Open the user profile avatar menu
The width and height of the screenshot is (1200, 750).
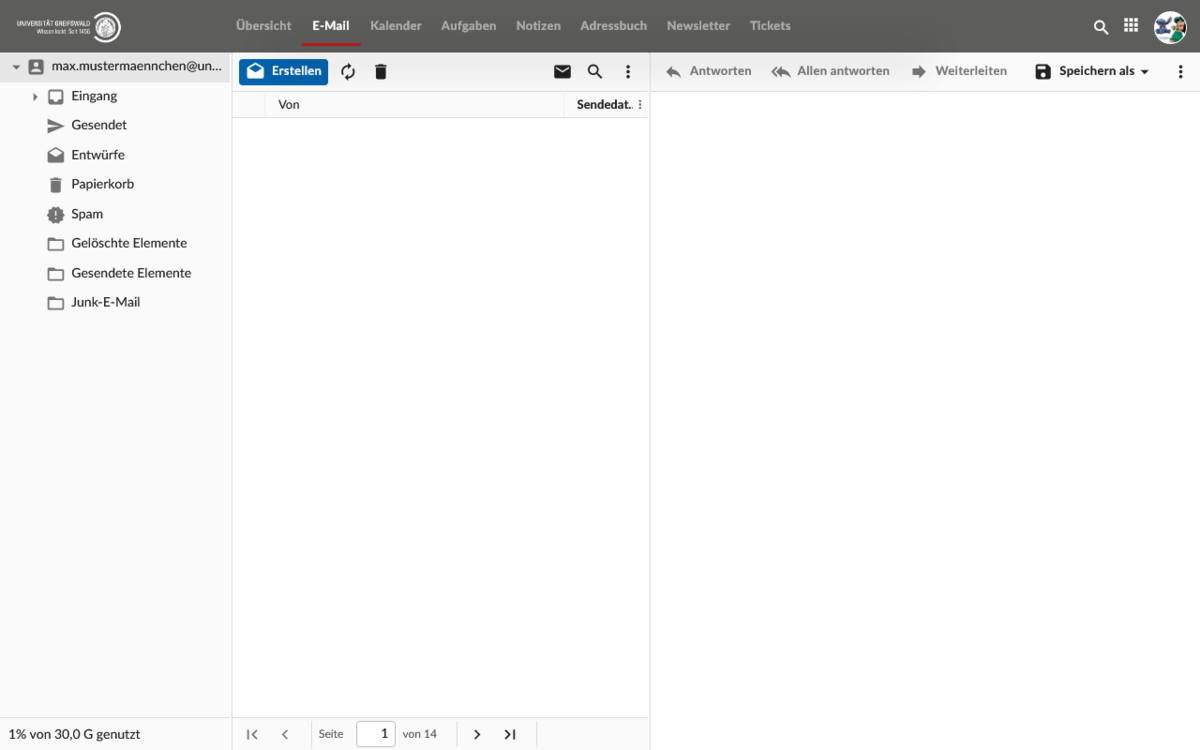point(1169,27)
